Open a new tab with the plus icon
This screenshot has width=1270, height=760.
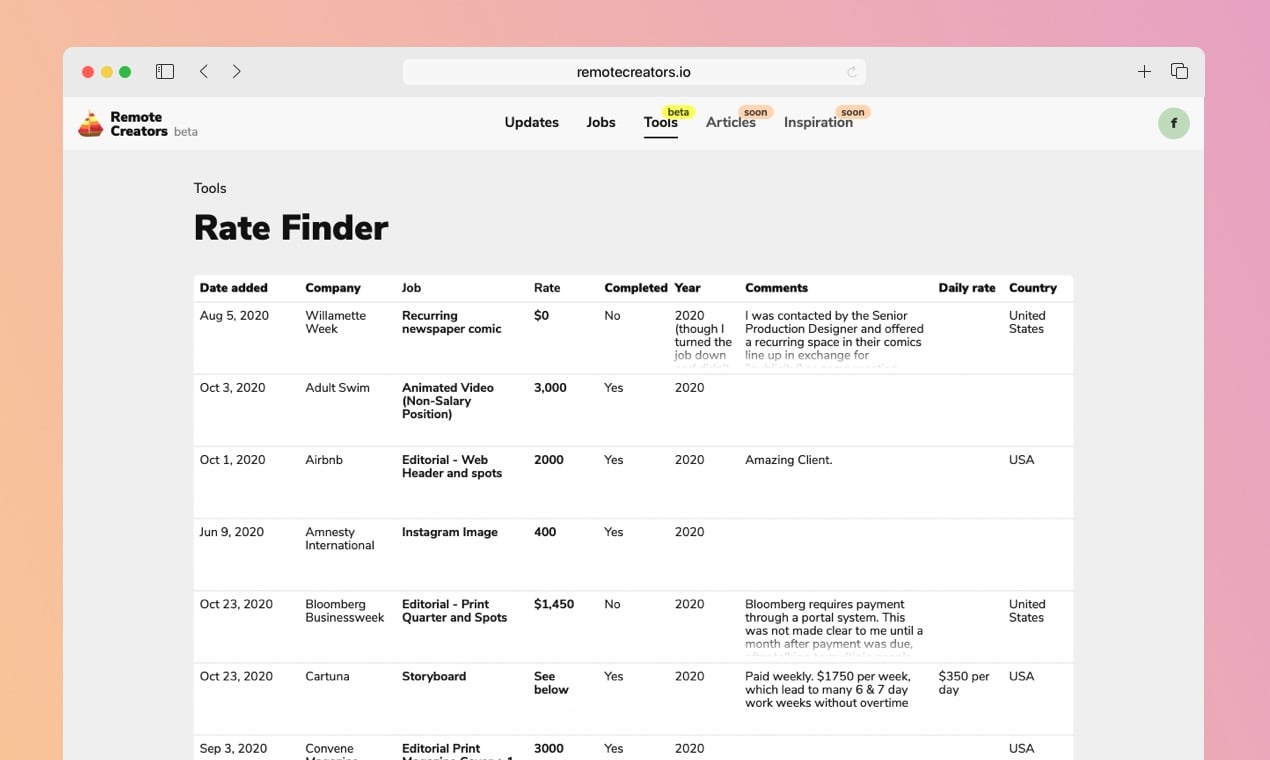(x=1144, y=72)
